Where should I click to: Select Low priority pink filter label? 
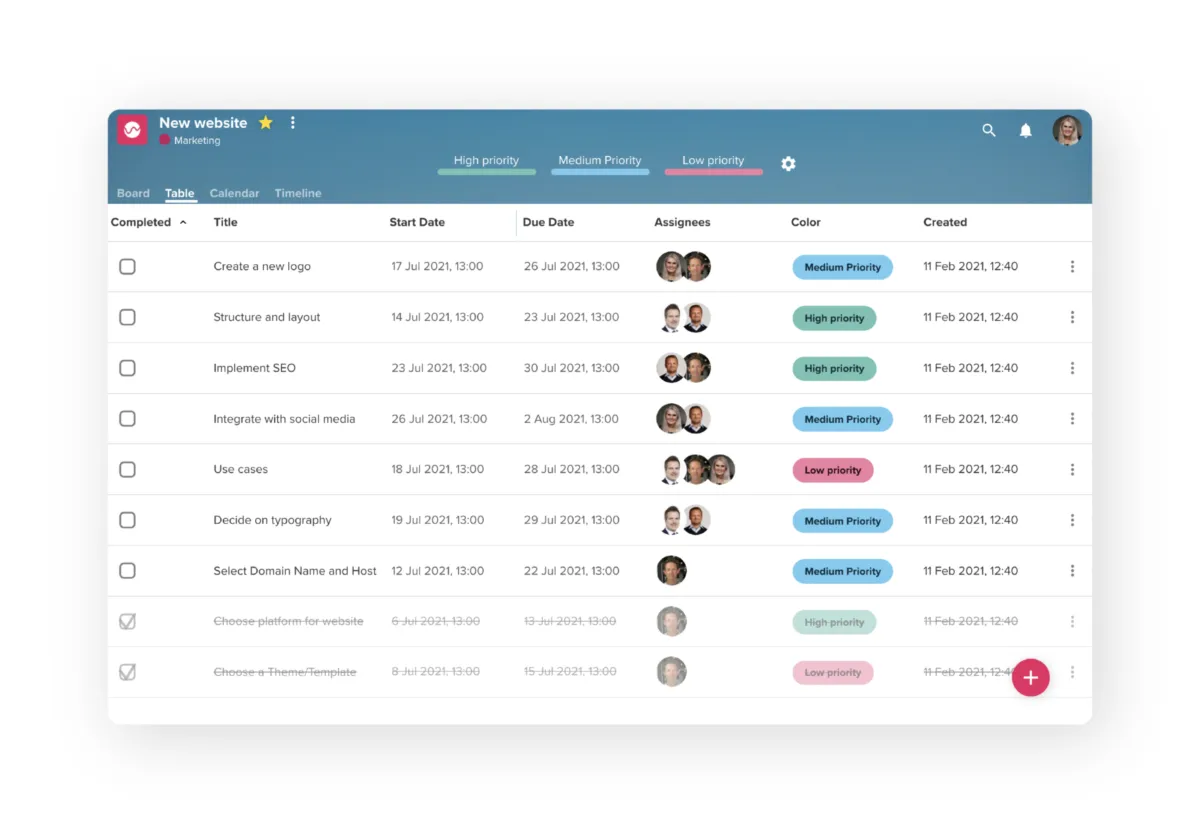coord(713,163)
